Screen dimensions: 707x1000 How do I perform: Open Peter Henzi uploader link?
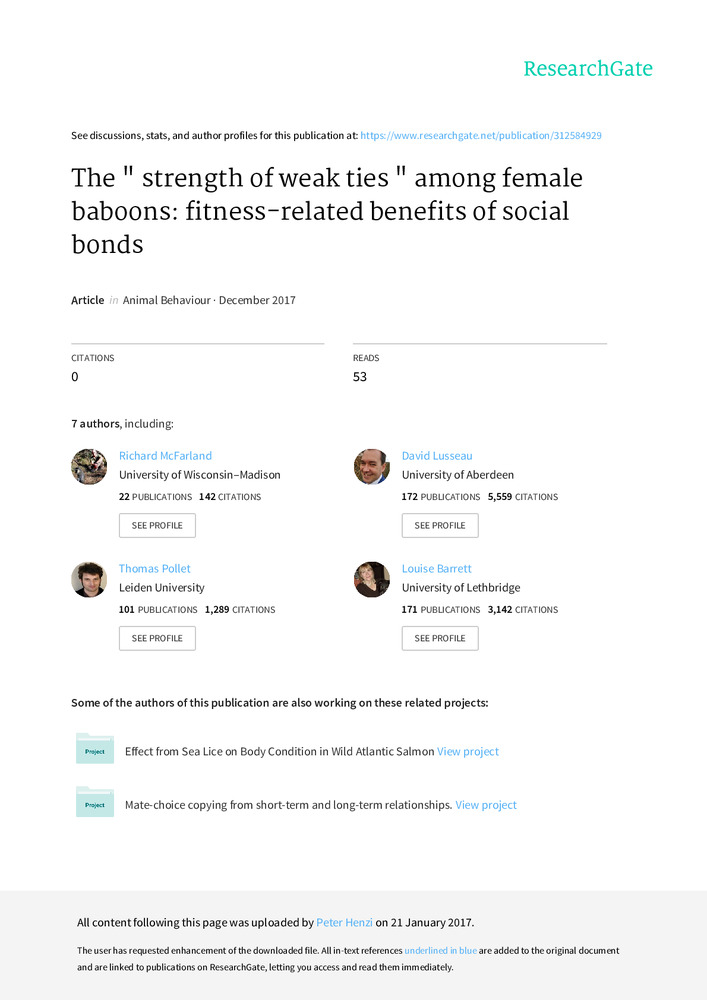tap(344, 922)
